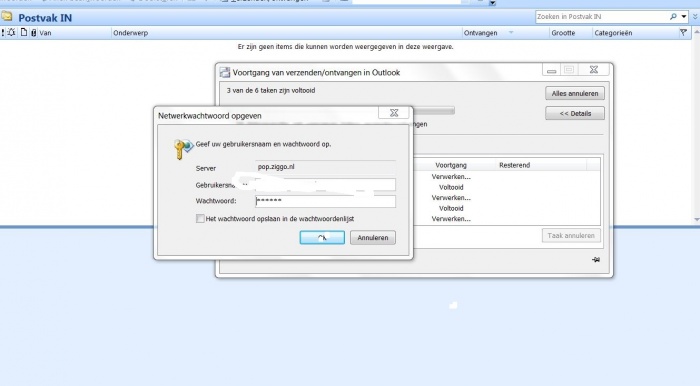Click the Zoeken in Postvak IN search field
This screenshot has height=386, width=700.
click(x=602, y=17)
